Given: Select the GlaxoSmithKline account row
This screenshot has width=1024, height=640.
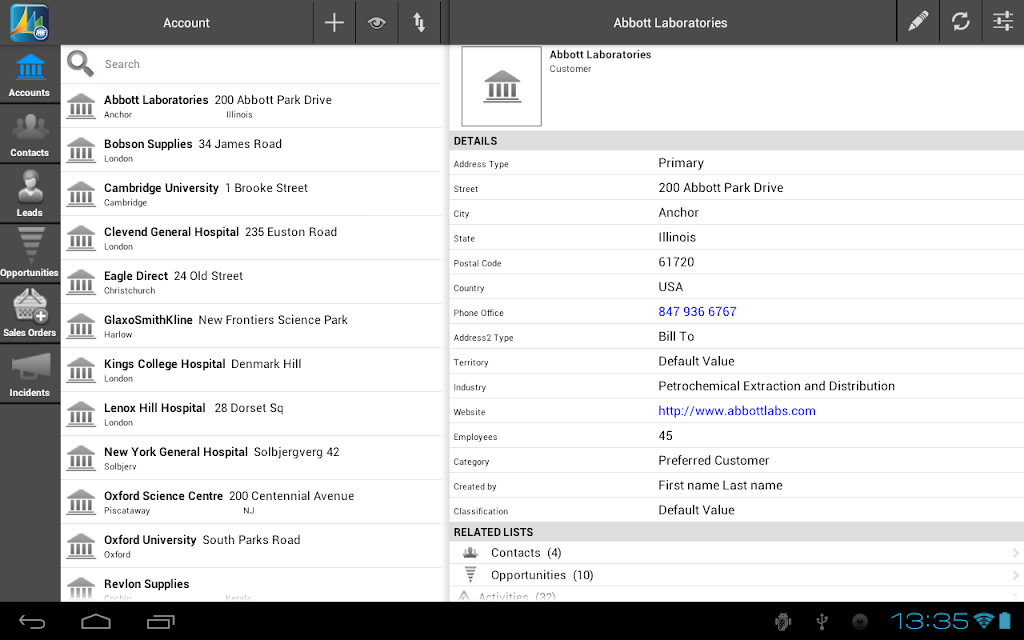Looking at the screenshot, I should [251, 326].
